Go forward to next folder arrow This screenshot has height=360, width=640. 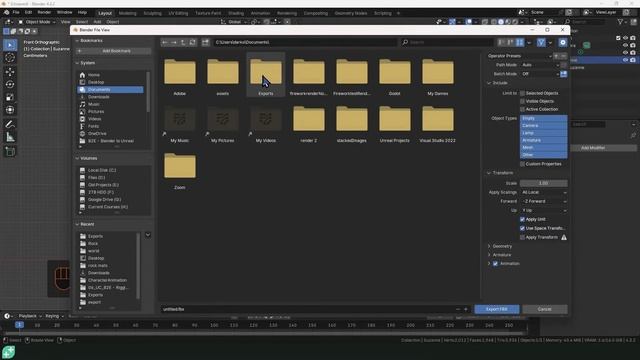(x=174, y=42)
